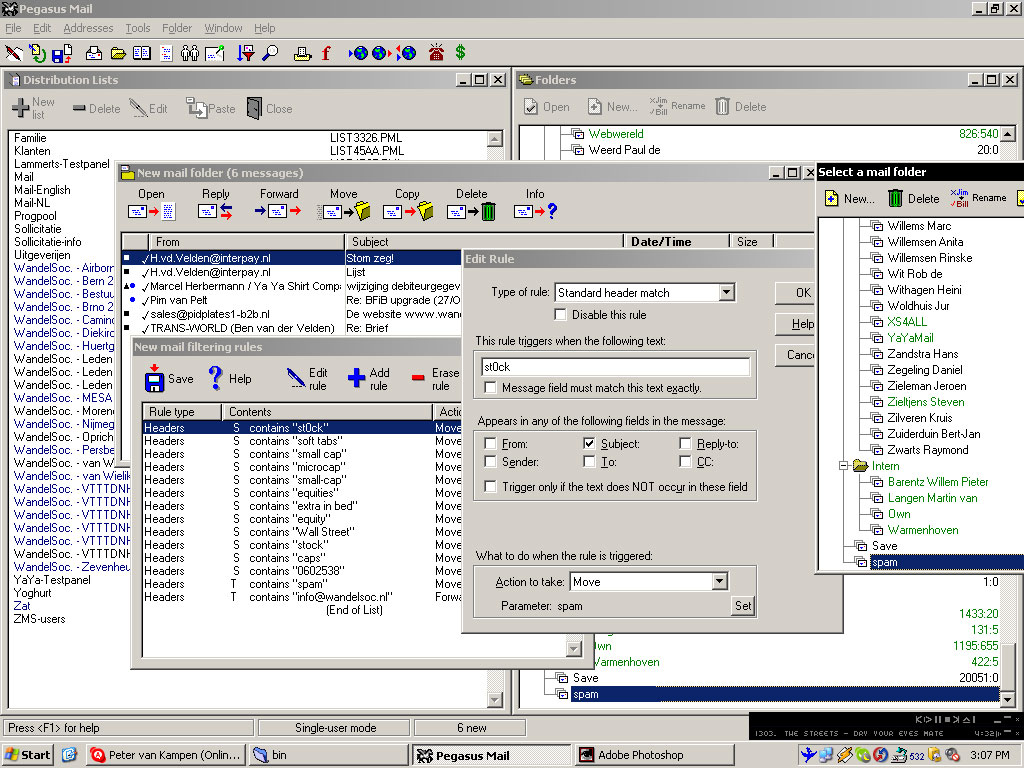Check the CC: field checkbox
This screenshot has height=768, width=1024.
pyautogui.click(x=685, y=462)
